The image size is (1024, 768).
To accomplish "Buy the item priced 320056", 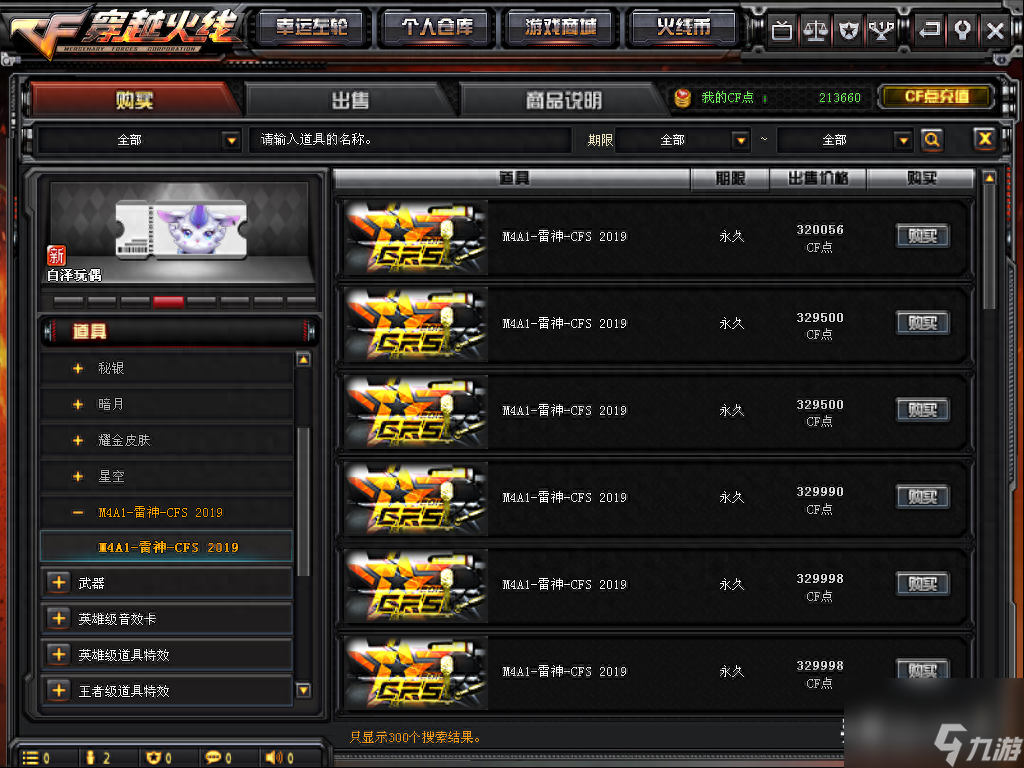I will [922, 236].
